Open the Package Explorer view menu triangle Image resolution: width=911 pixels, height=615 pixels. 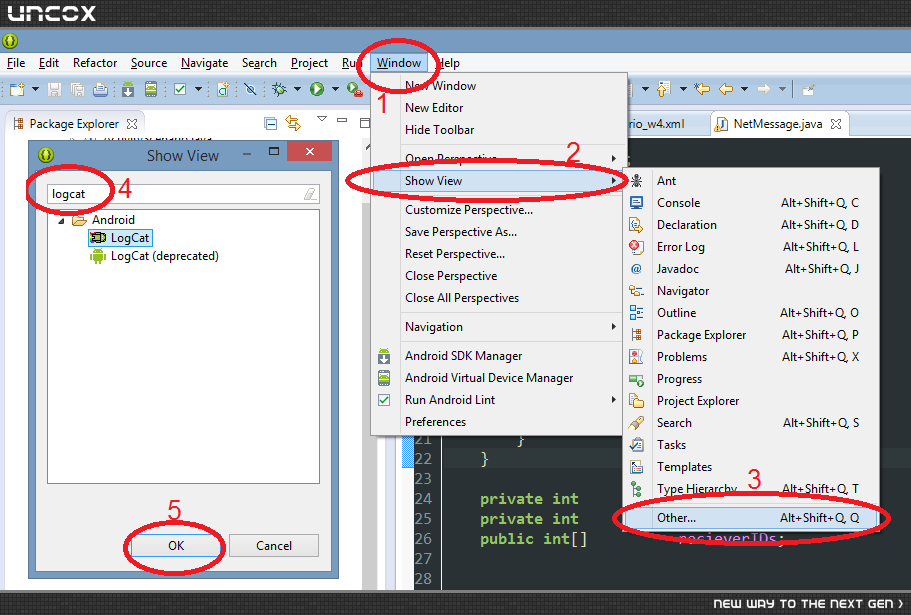click(322, 118)
